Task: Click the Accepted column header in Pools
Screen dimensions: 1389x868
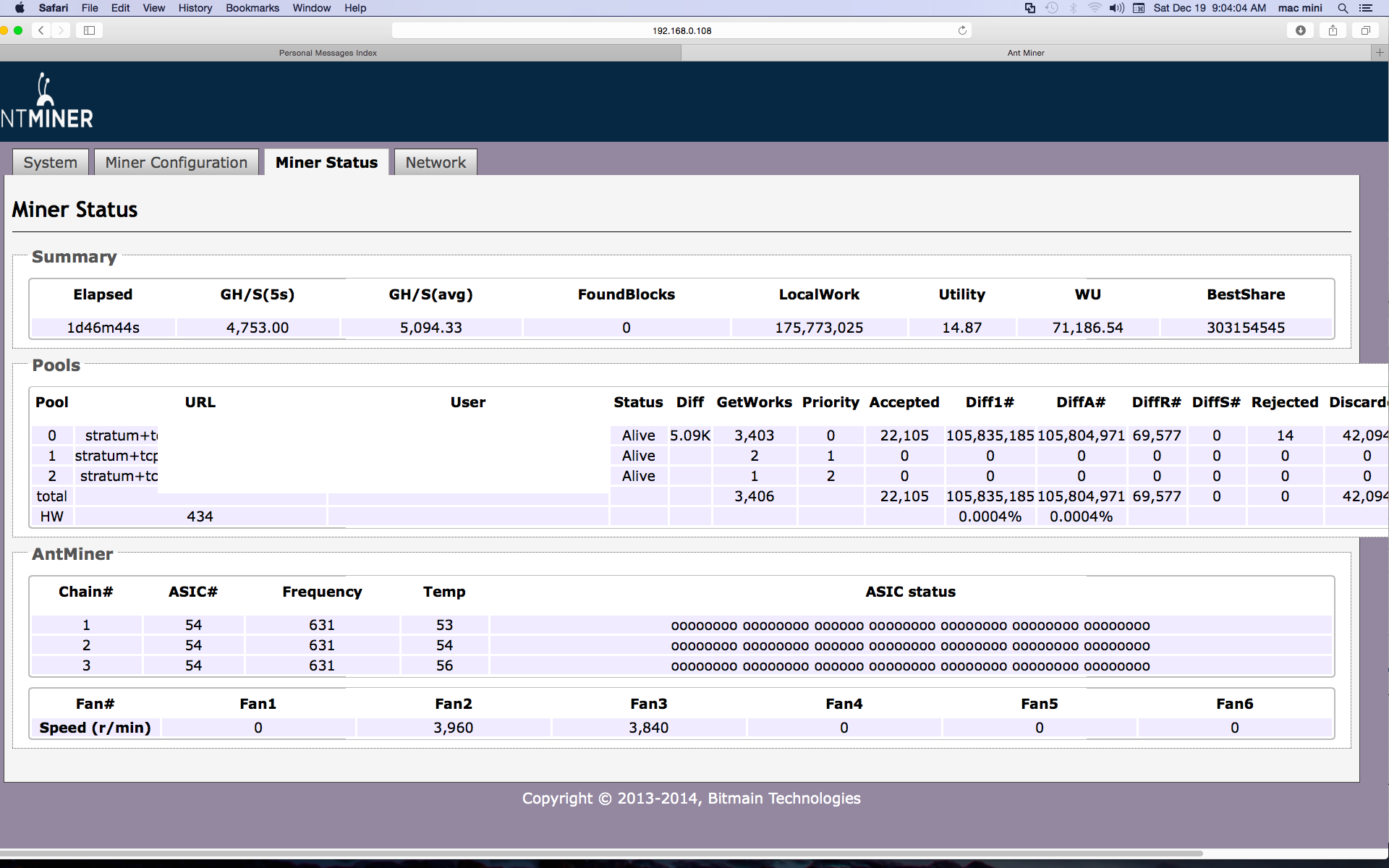Action: pyautogui.click(x=904, y=402)
